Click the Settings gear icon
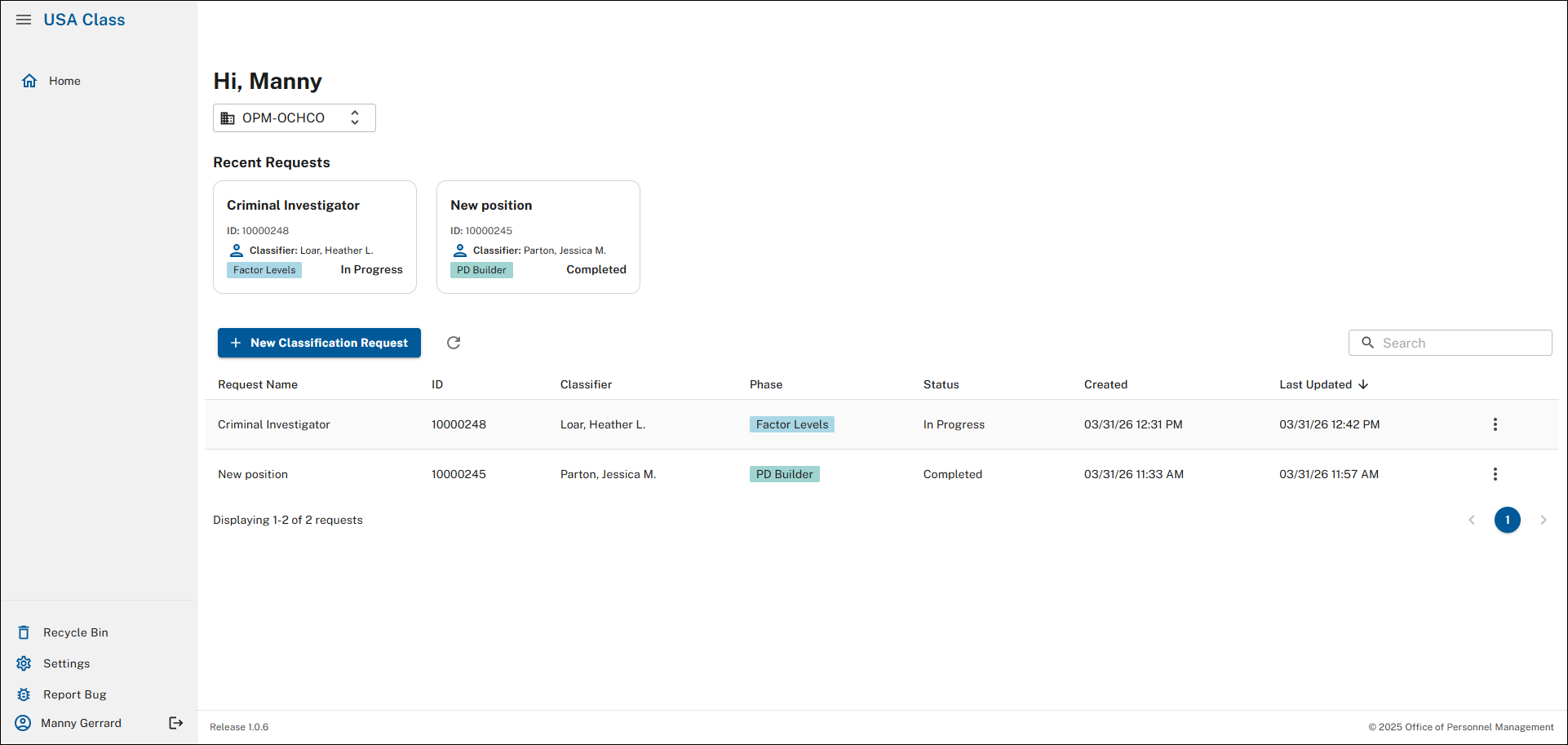Screen dimensions: 1568x745 click(24, 663)
